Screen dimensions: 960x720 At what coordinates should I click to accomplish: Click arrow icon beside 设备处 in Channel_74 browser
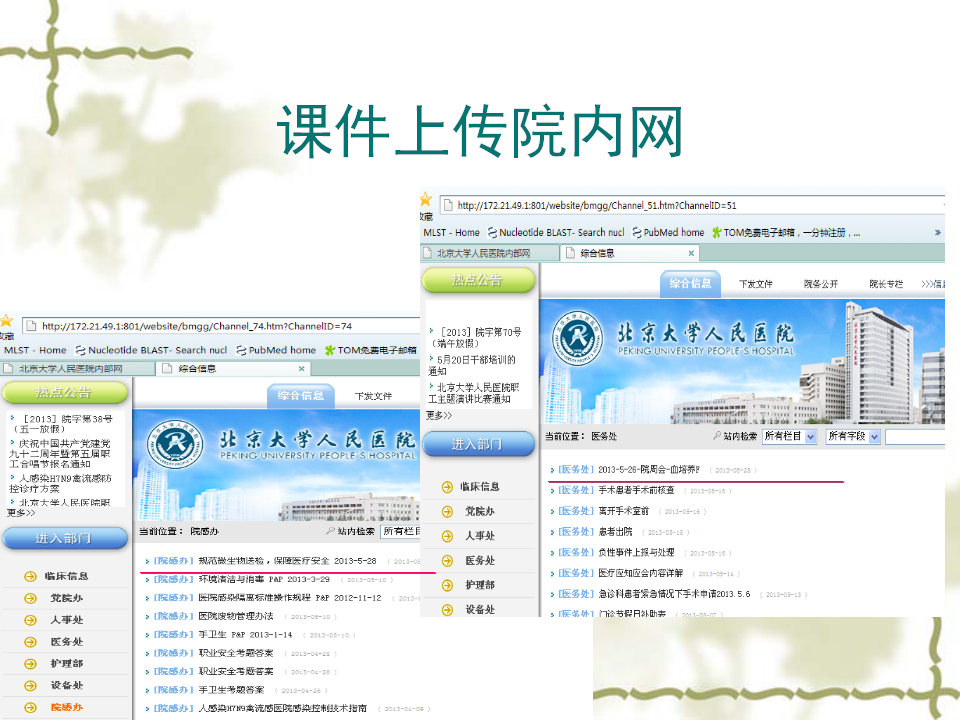coord(30,686)
